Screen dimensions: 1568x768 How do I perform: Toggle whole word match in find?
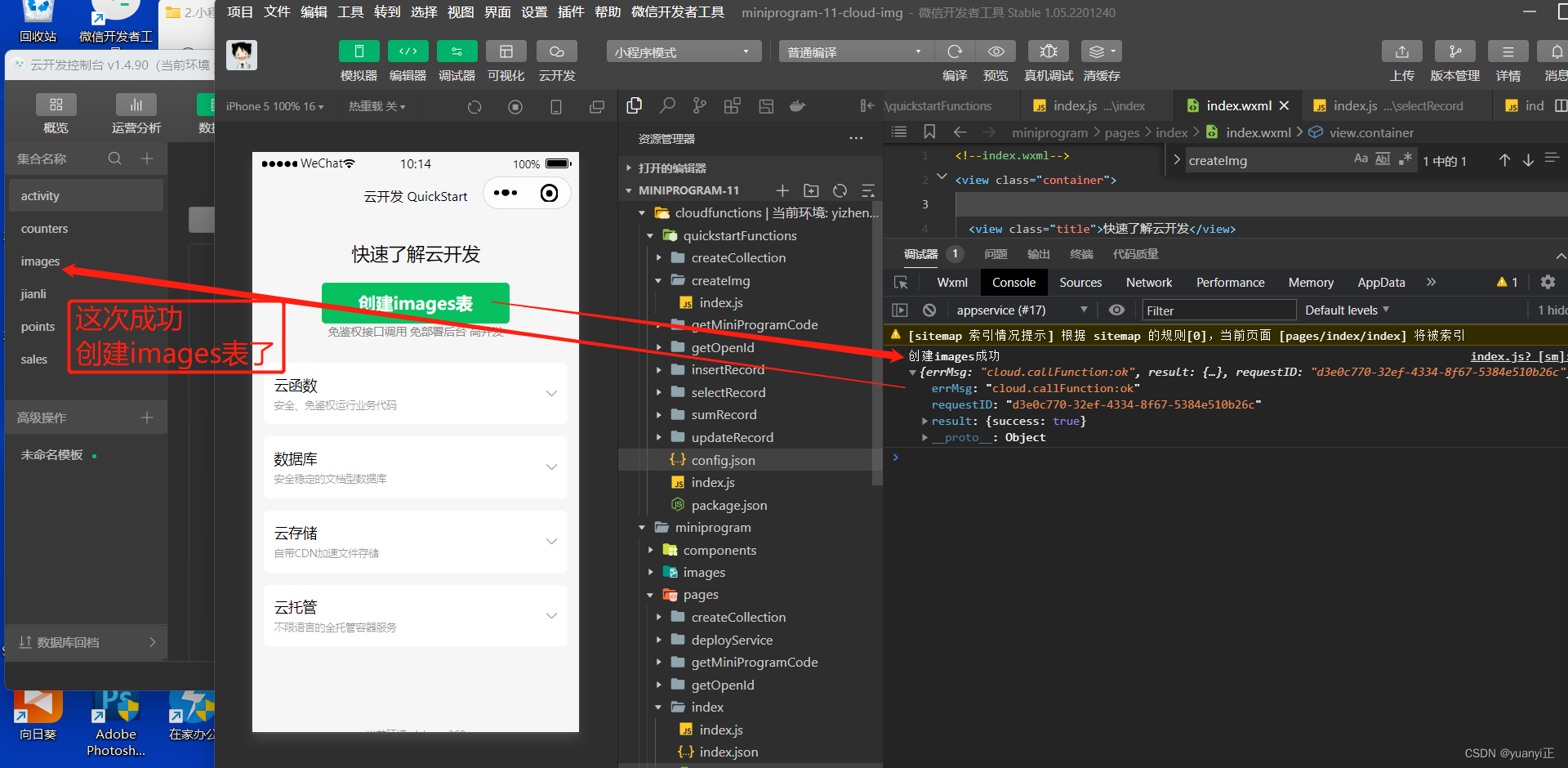[1382, 159]
